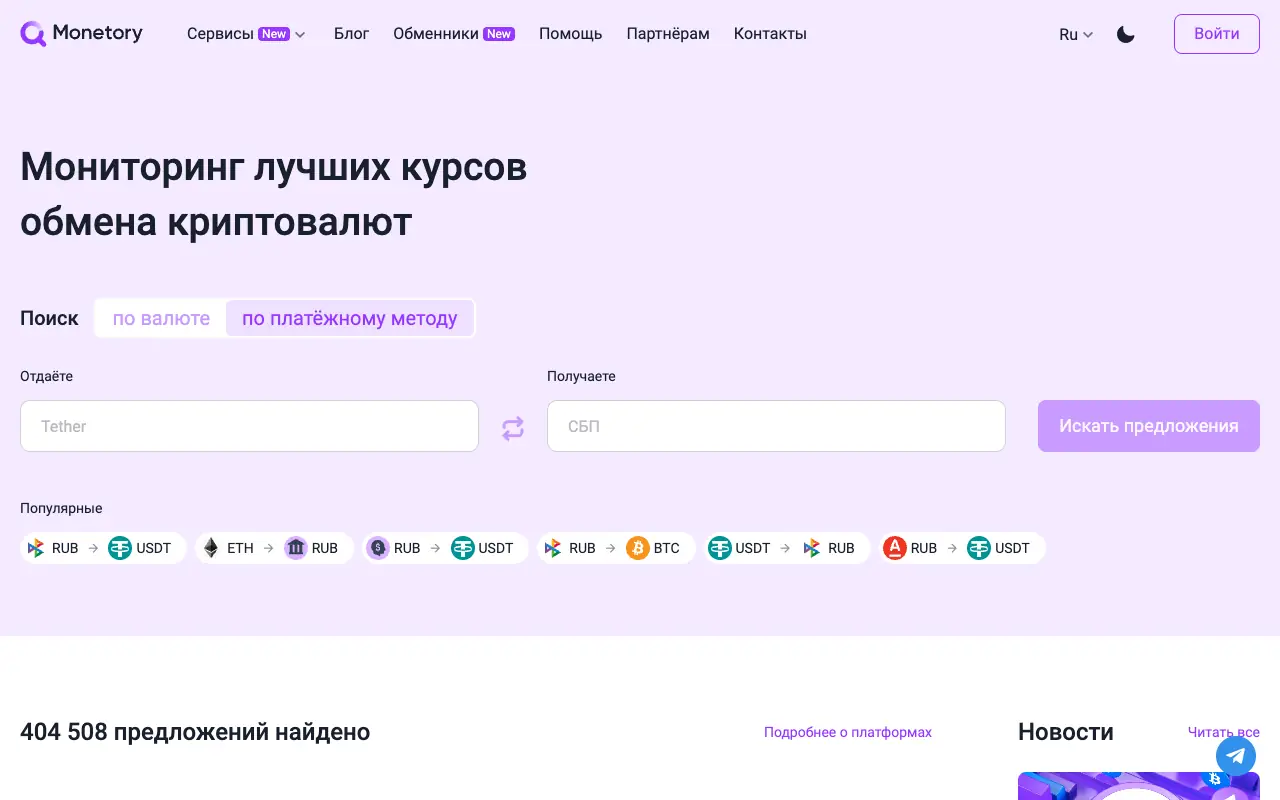Screen dimensions: 1280x800
Task: Open Контакты menu item
Action: (770, 34)
